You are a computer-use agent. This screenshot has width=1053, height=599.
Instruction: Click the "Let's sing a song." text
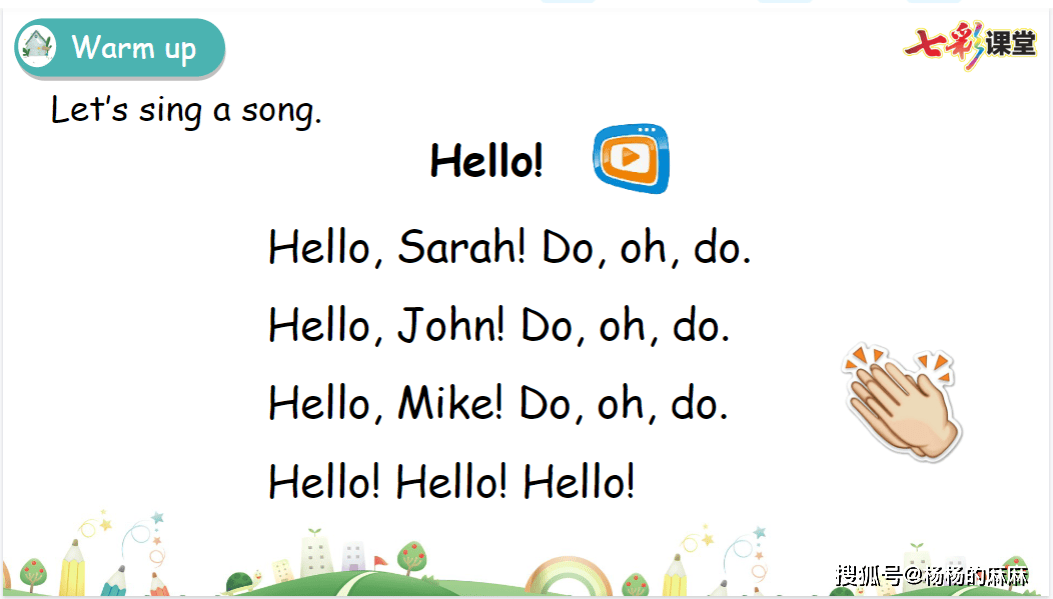point(186,109)
